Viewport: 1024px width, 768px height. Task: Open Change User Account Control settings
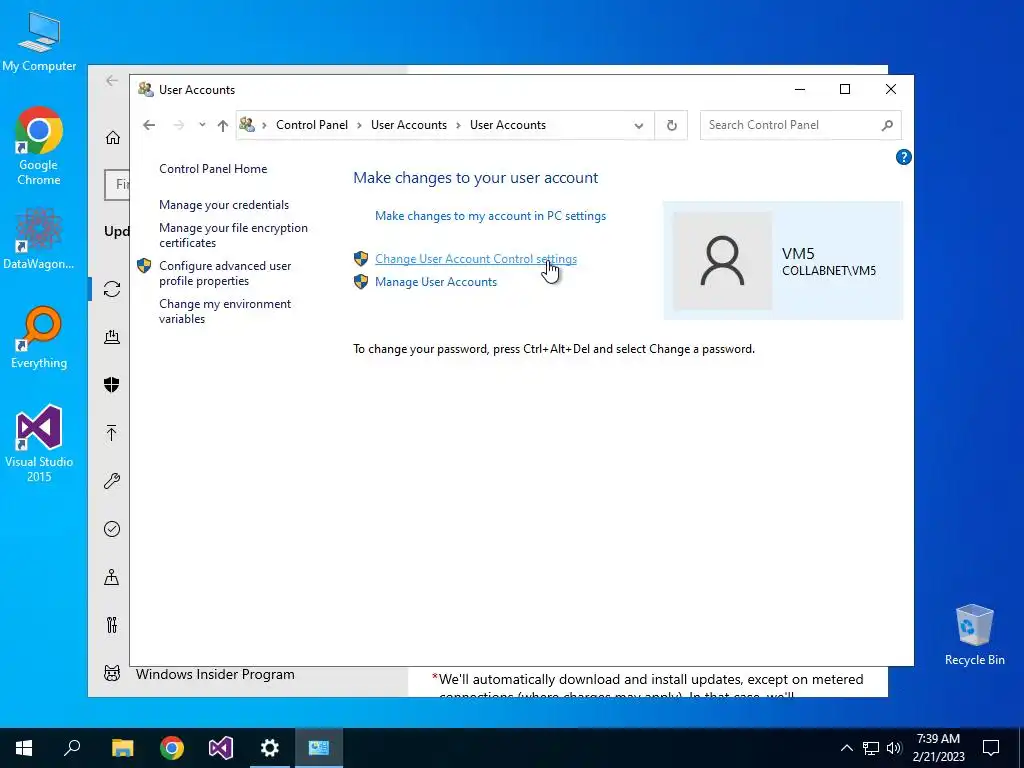pos(475,259)
